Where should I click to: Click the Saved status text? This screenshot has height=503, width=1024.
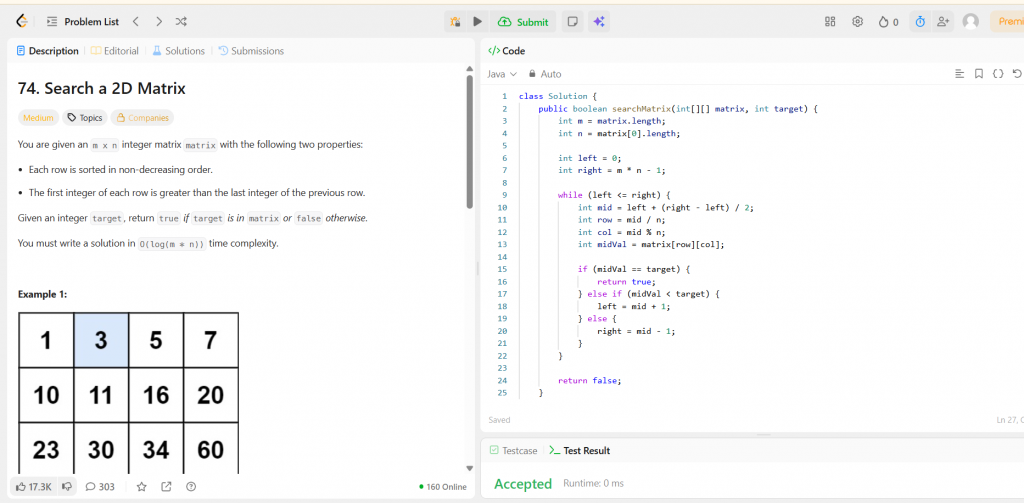500,420
